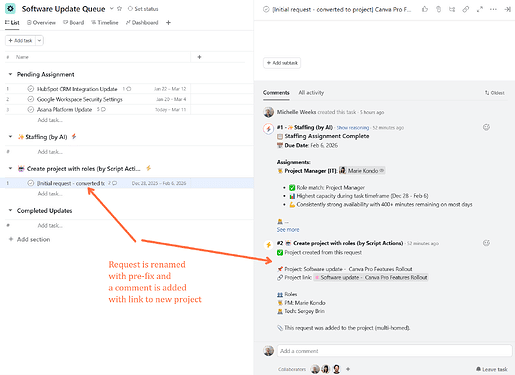This screenshot has width=515, height=375.
Task: Add task under Pending Assignment
Action: 50,120
